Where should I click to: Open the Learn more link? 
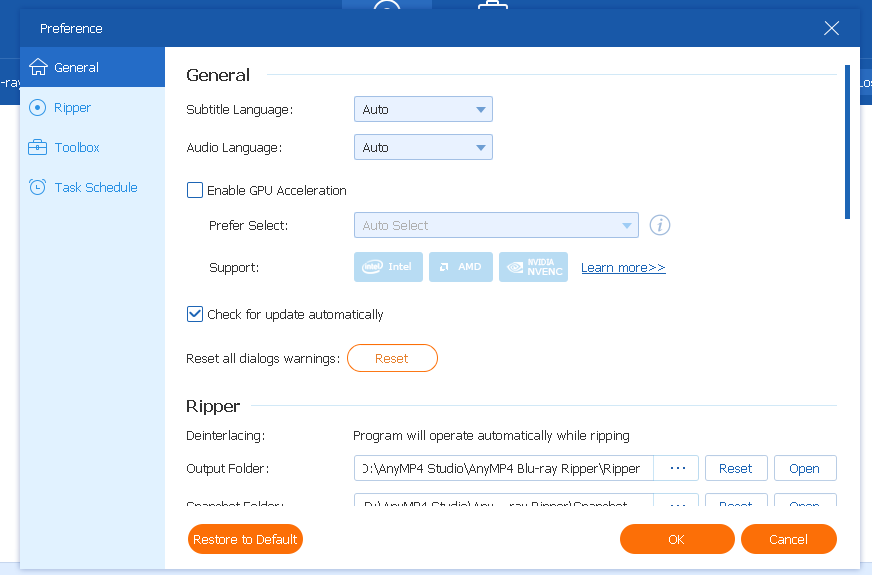click(623, 267)
